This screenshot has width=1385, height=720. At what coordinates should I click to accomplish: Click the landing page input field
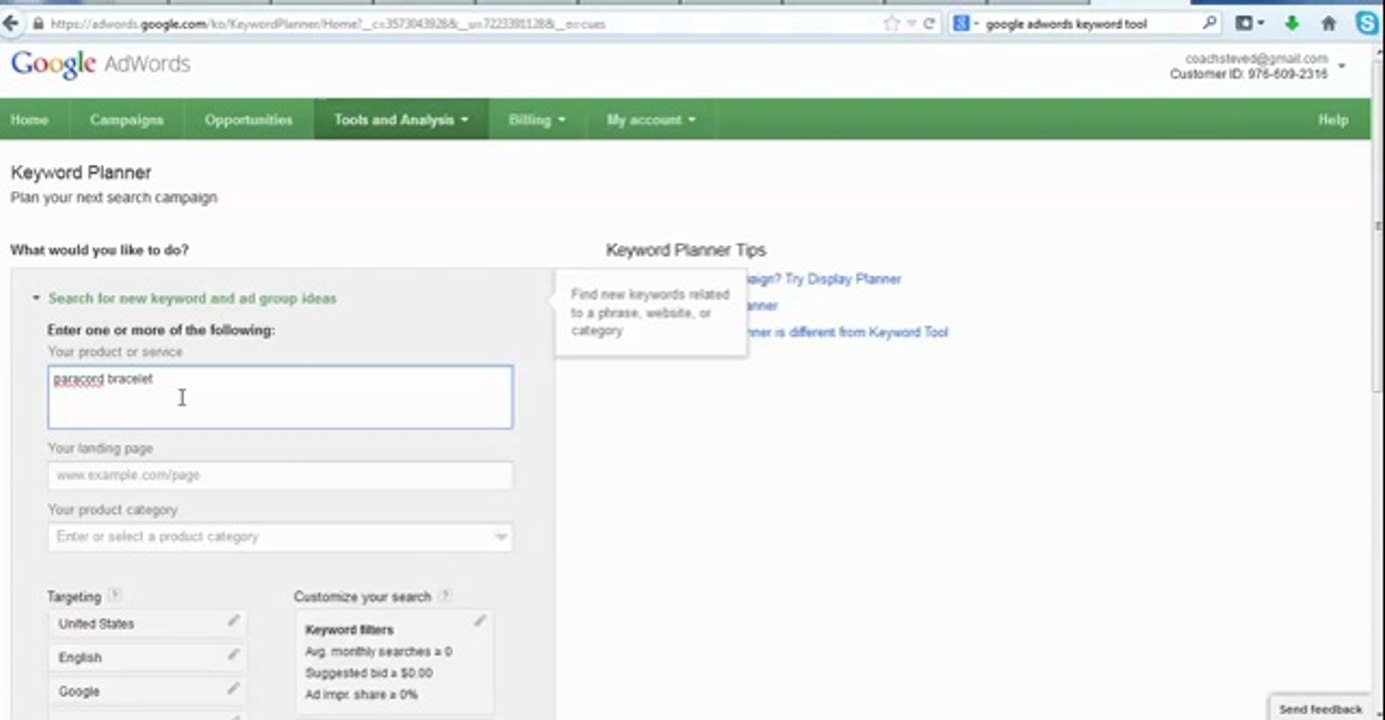pos(280,475)
